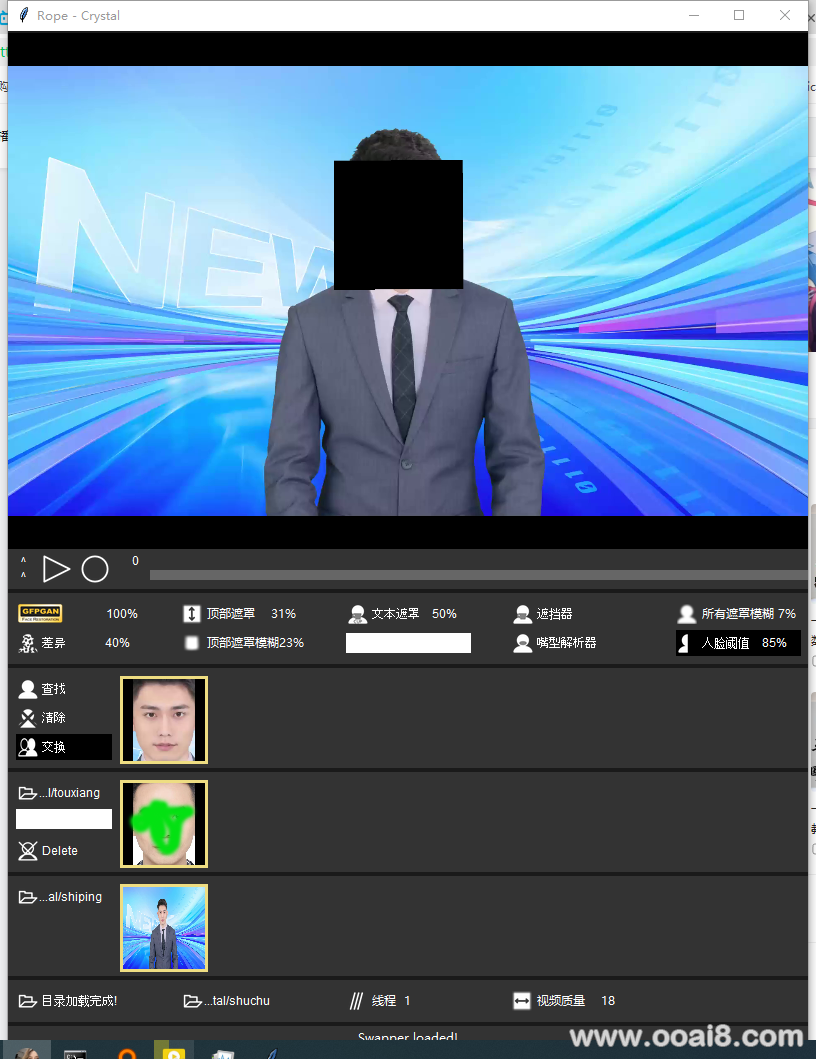
Task: Click the Delete button for source faces
Action: (x=49, y=851)
